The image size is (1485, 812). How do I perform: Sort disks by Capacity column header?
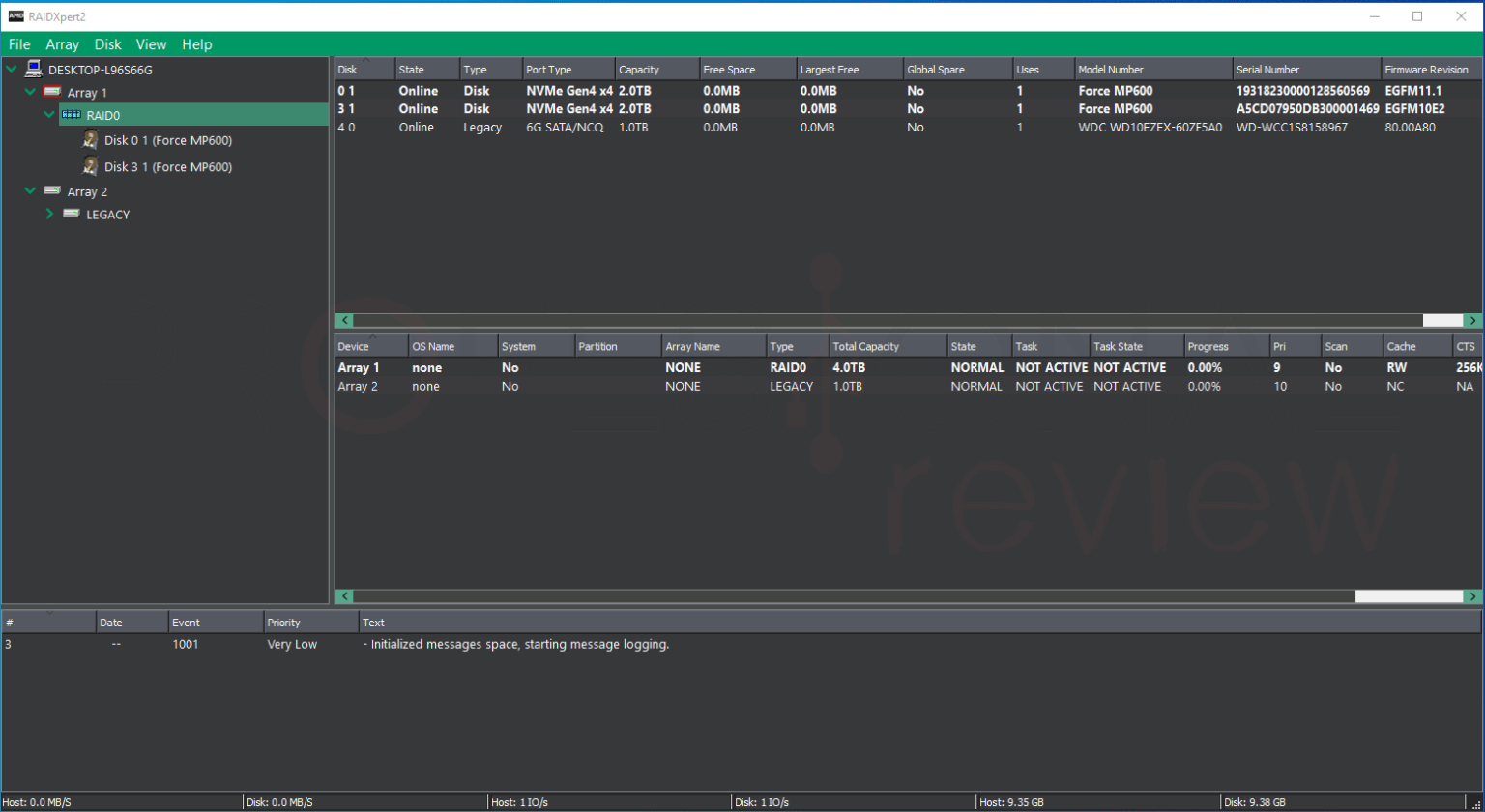pos(656,70)
